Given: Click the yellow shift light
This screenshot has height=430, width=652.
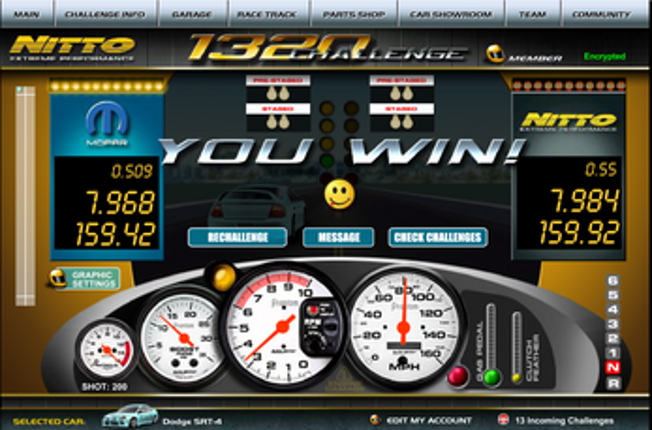Looking at the screenshot, I should pos(224,277).
